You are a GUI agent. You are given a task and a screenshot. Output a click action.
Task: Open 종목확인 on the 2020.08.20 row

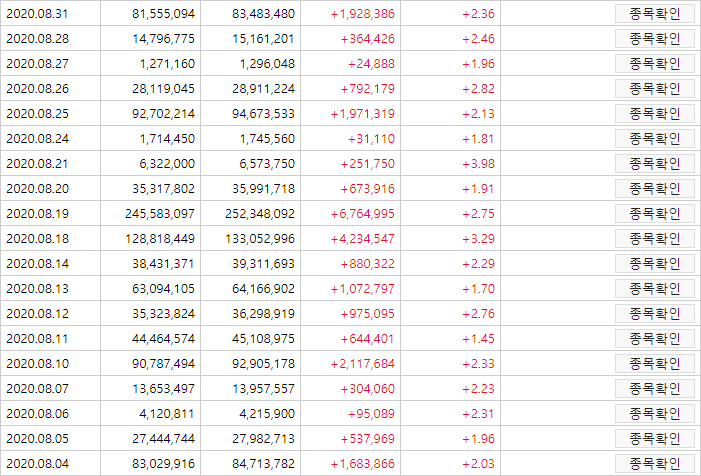point(655,189)
